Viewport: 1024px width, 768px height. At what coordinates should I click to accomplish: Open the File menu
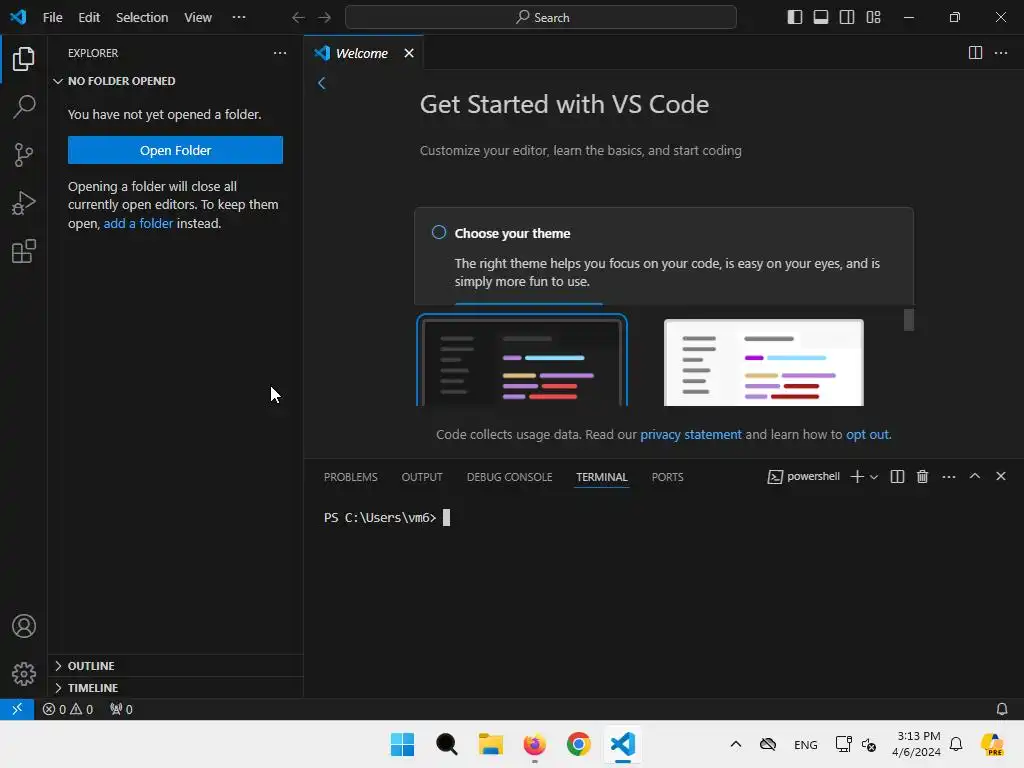tap(52, 18)
